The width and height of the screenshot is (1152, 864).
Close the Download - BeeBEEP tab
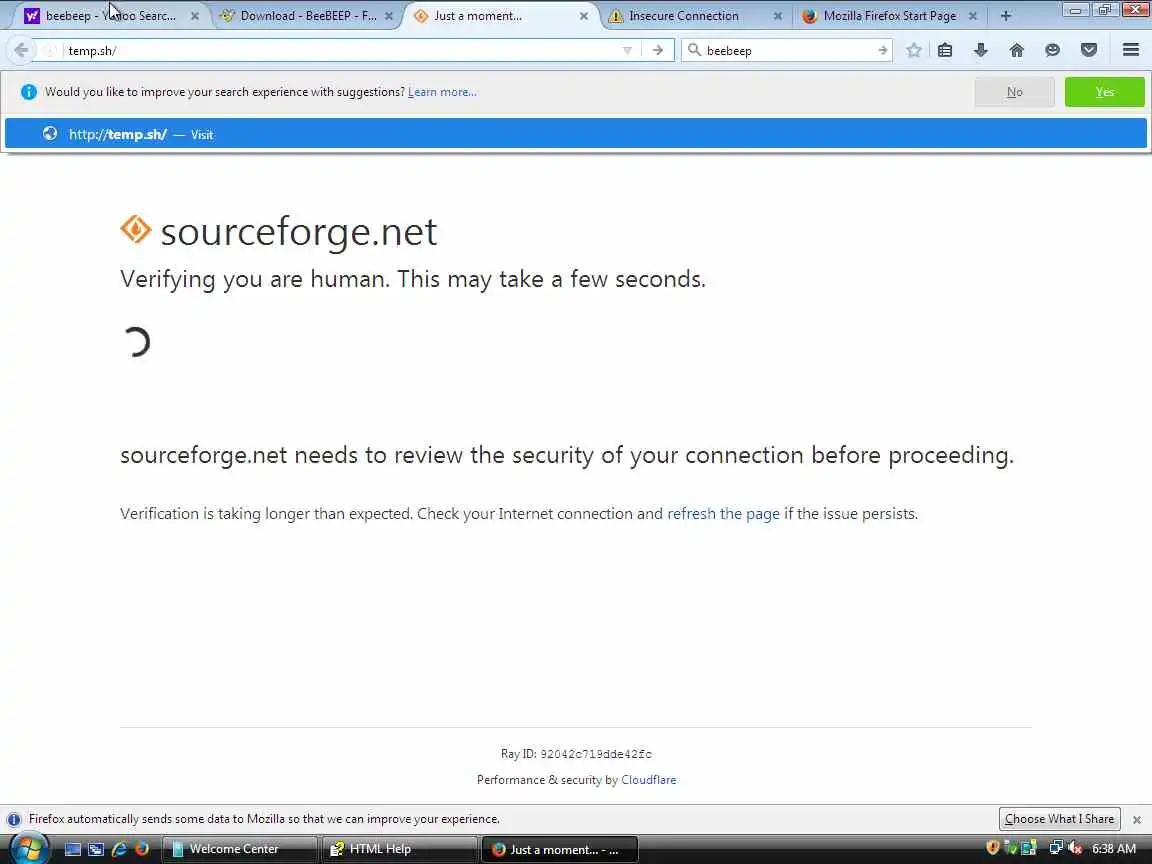click(x=389, y=15)
